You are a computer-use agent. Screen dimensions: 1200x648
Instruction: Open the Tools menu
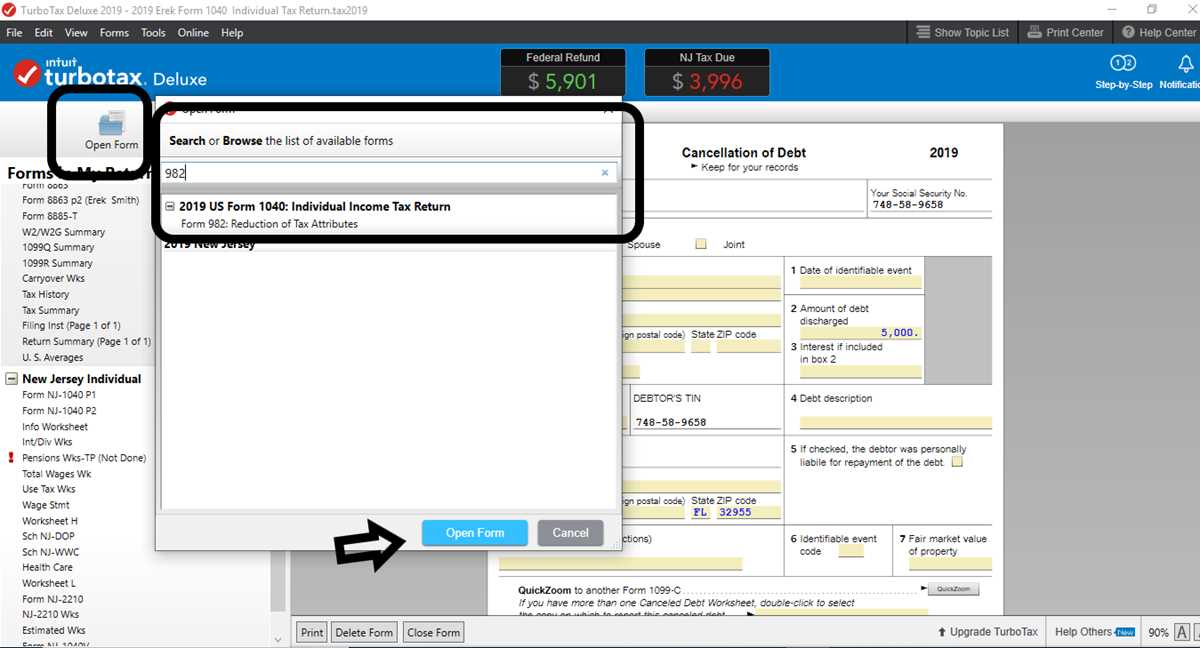[153, 32]
